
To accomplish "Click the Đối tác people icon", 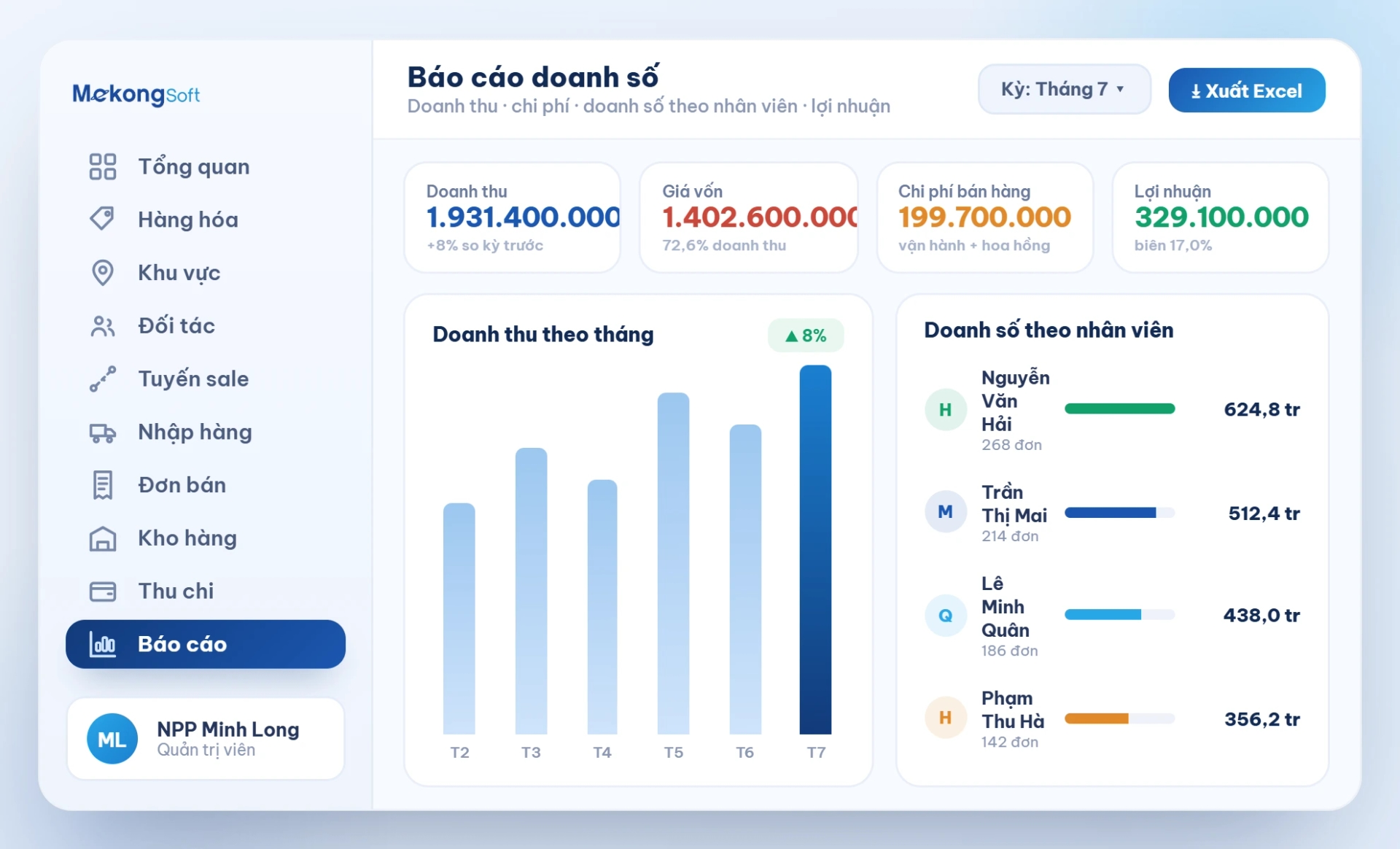I will point(103,326).
